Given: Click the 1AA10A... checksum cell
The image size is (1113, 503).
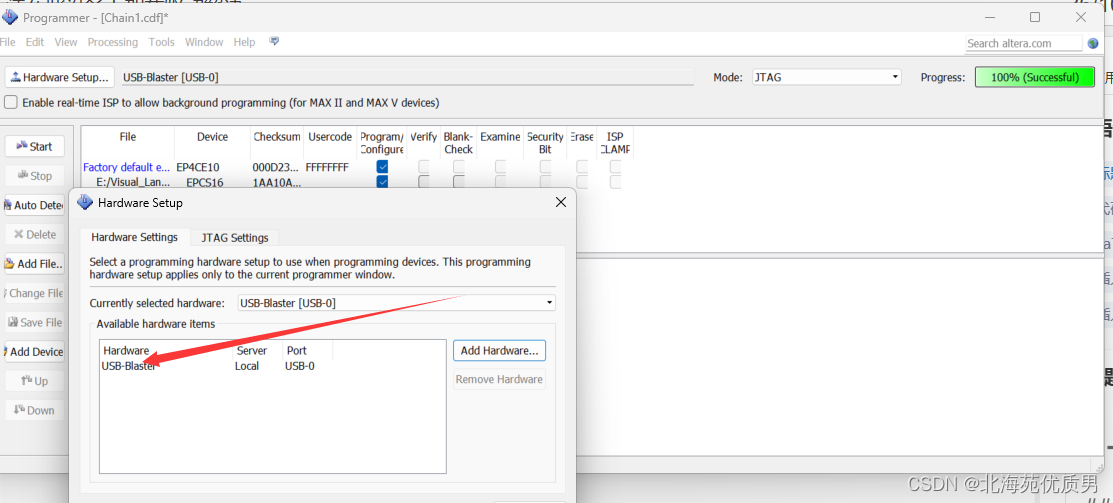Looking at the screenshot, I should [x=277, y=182].
